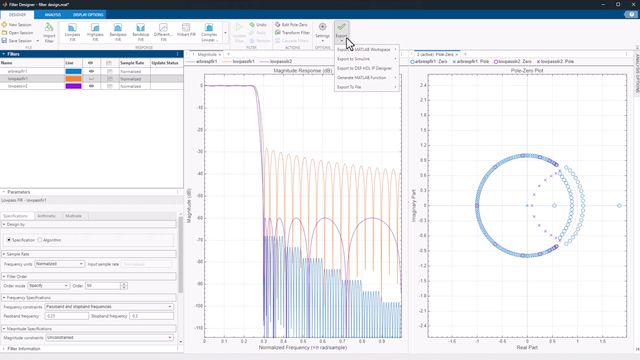Open the Specifications parameters tab
640x360 pixels.
[16, 216]
